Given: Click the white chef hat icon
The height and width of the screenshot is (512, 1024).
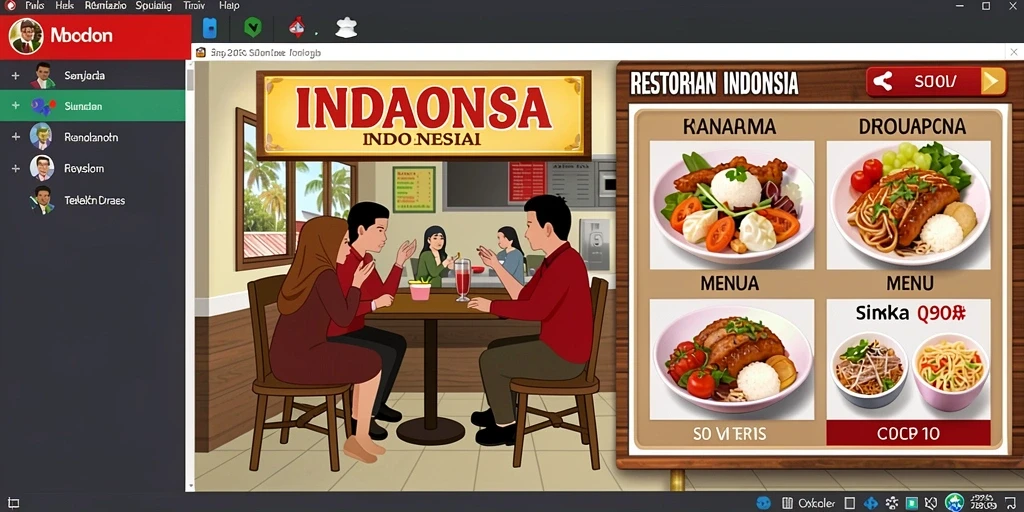Looking at the screenshot, I should pos(346,27).
